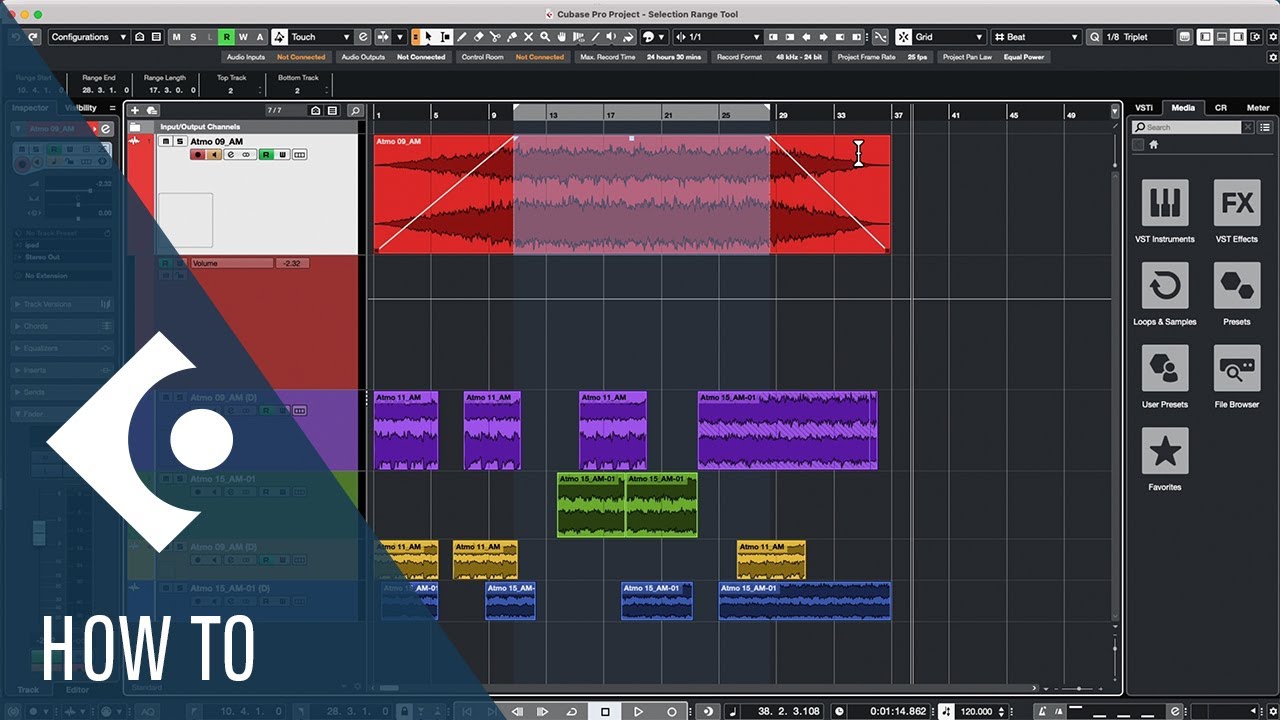Select the Glue tool

pos(512,37)
